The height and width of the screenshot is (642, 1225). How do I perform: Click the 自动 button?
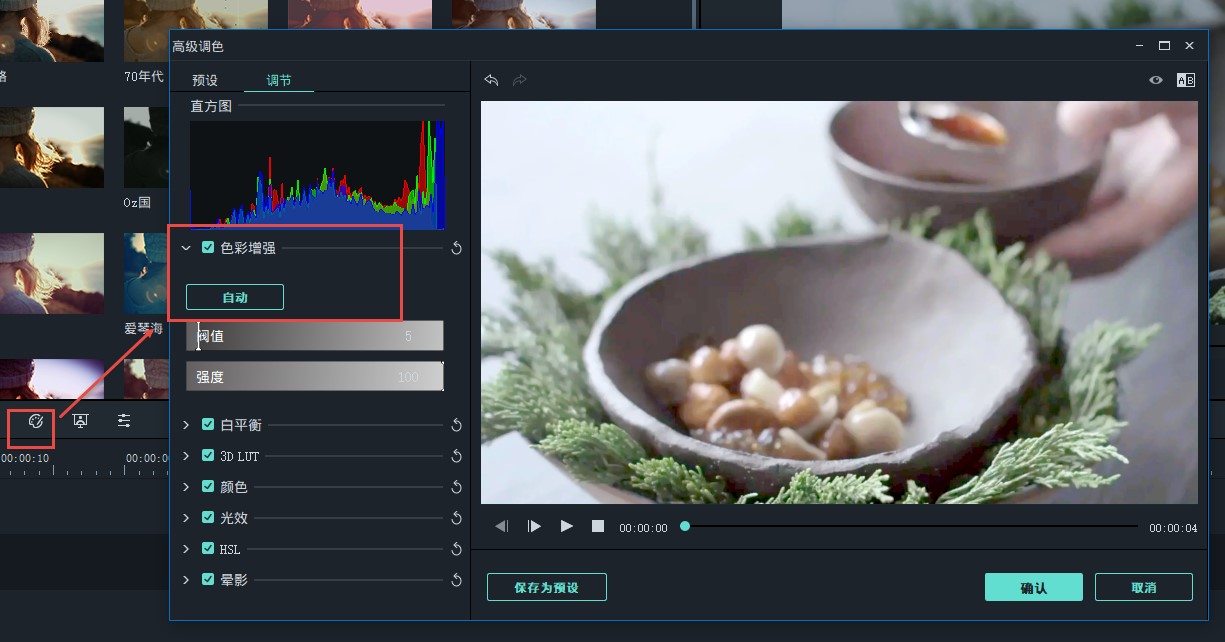(235, 297)
